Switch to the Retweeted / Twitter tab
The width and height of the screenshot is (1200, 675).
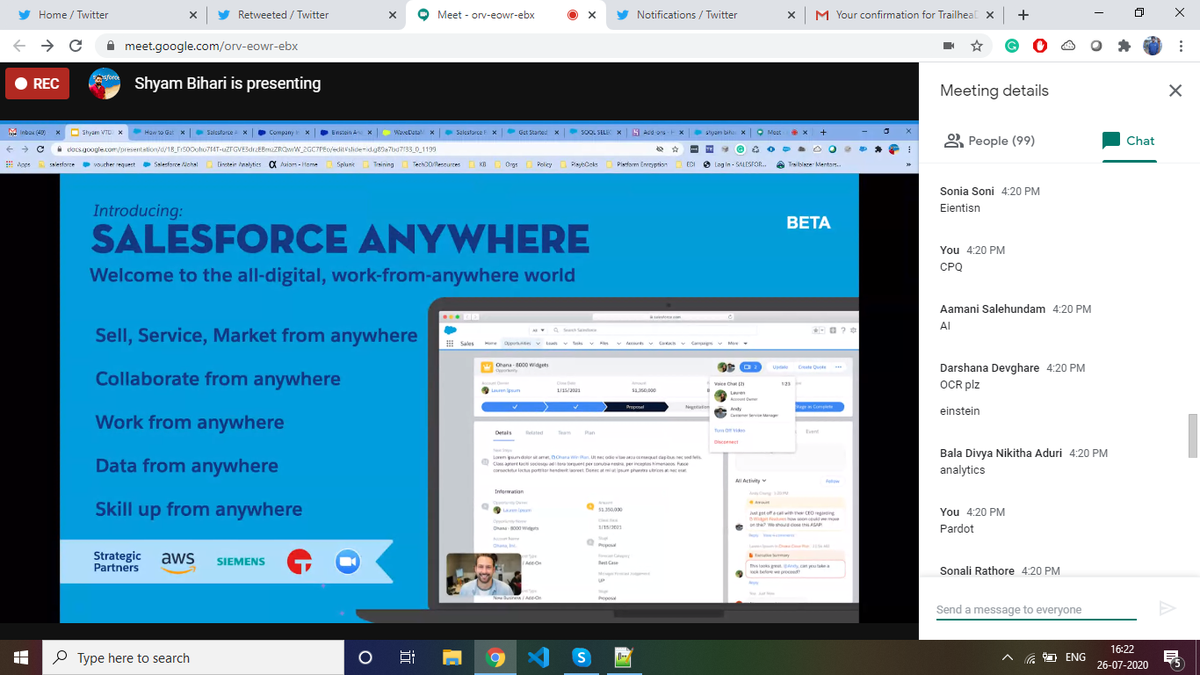click(x=304, y=15)
